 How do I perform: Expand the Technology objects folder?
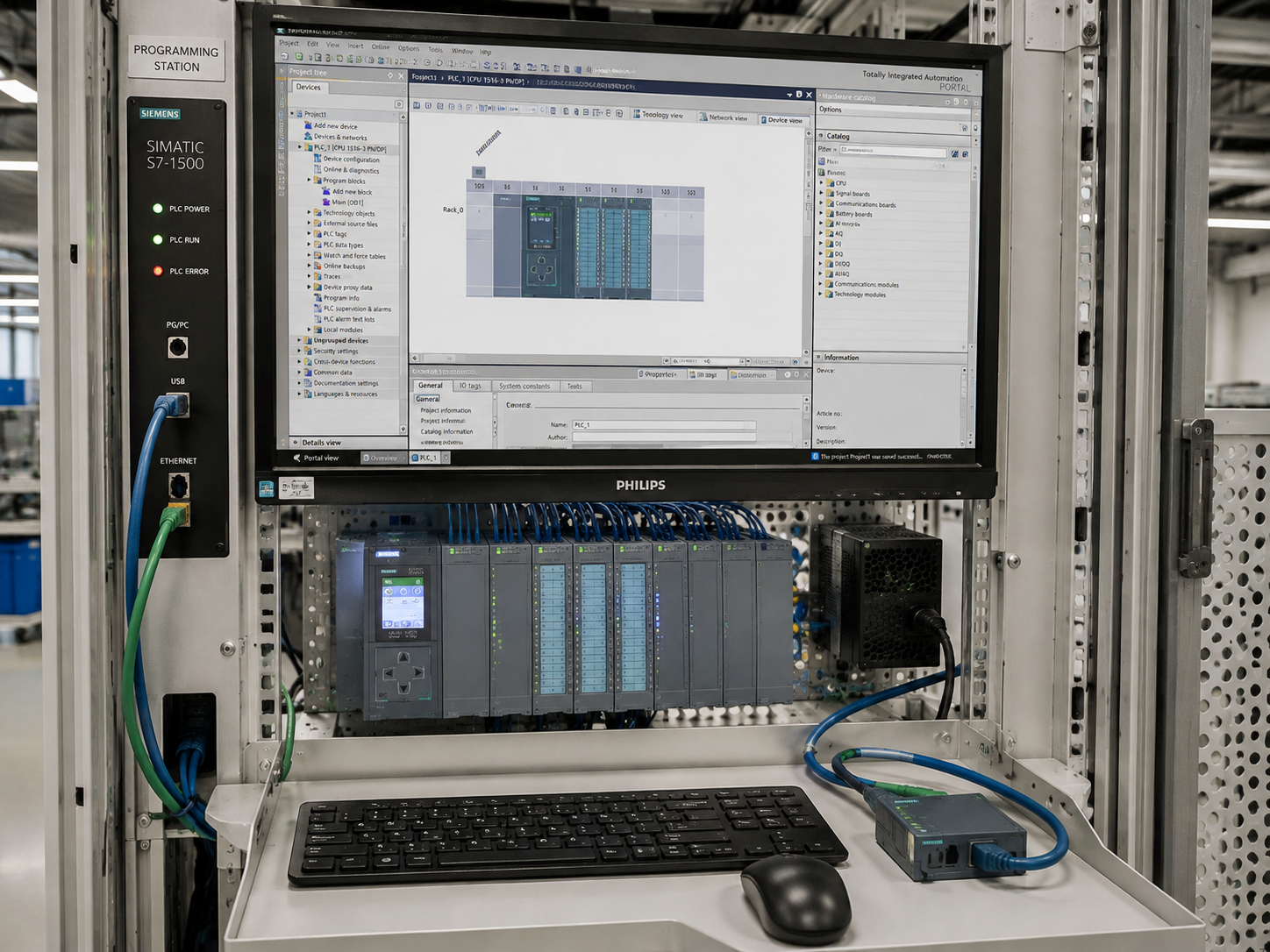[309, 212]
